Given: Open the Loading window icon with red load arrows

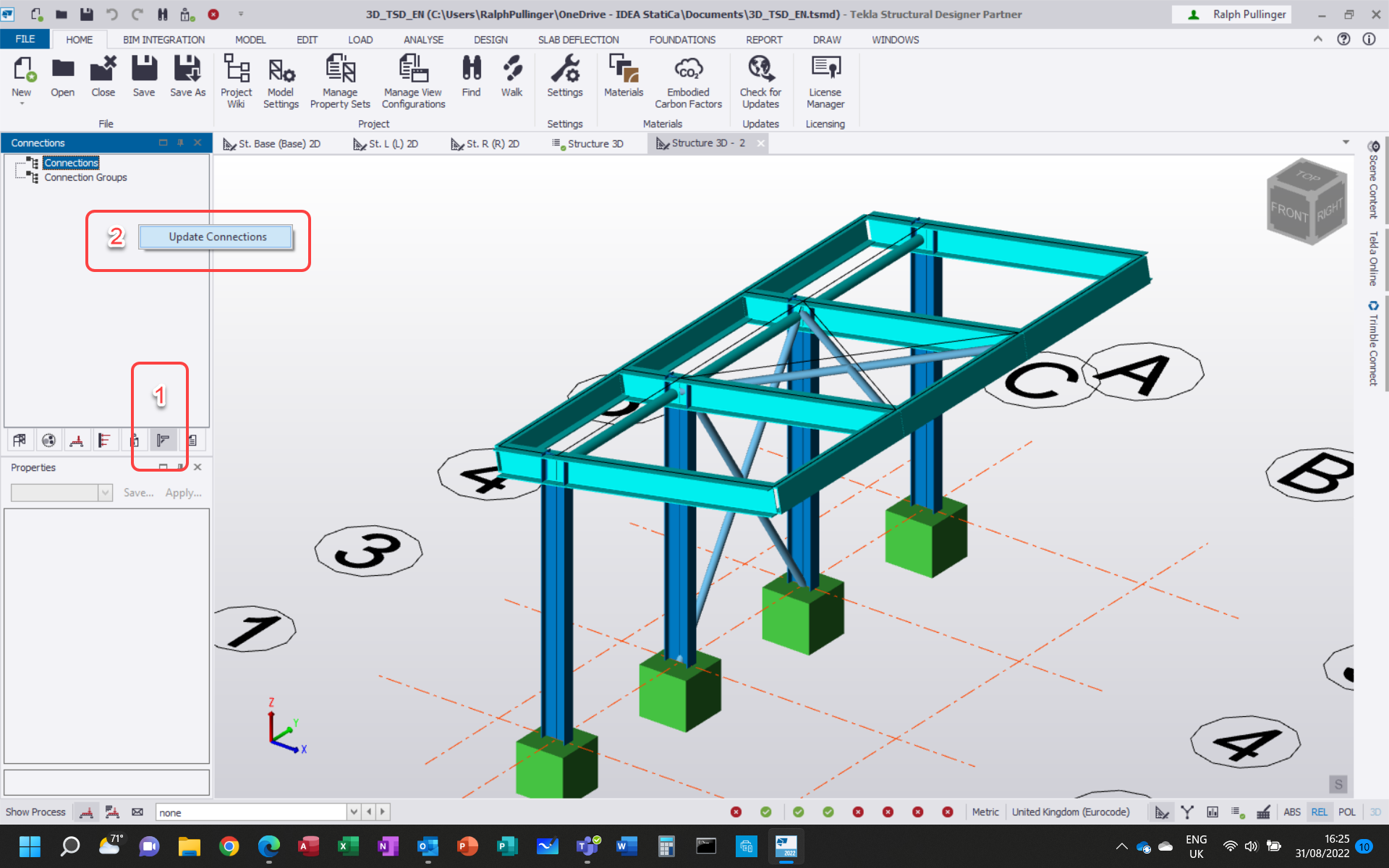Looking at the screenshot, I should [77, 441].
